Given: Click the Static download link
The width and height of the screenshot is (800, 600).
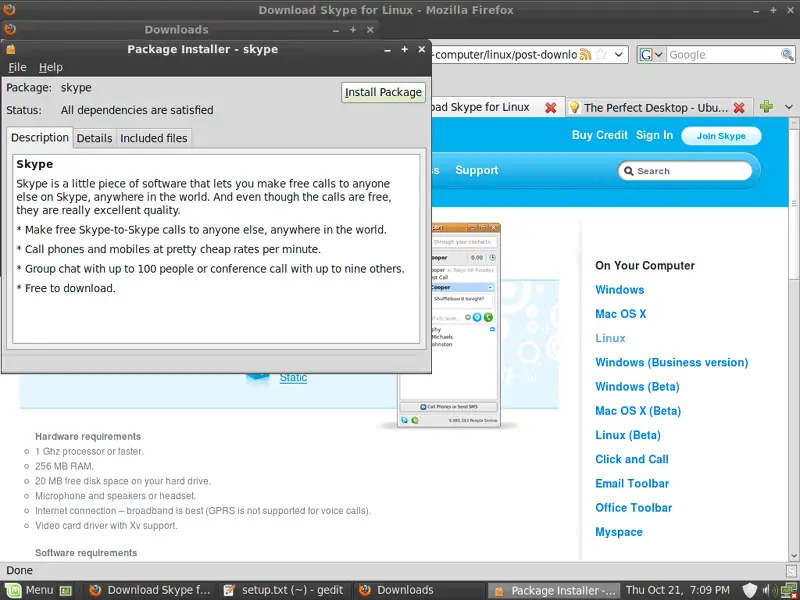Looking at the screenshot, I should [x=293, y=378].
